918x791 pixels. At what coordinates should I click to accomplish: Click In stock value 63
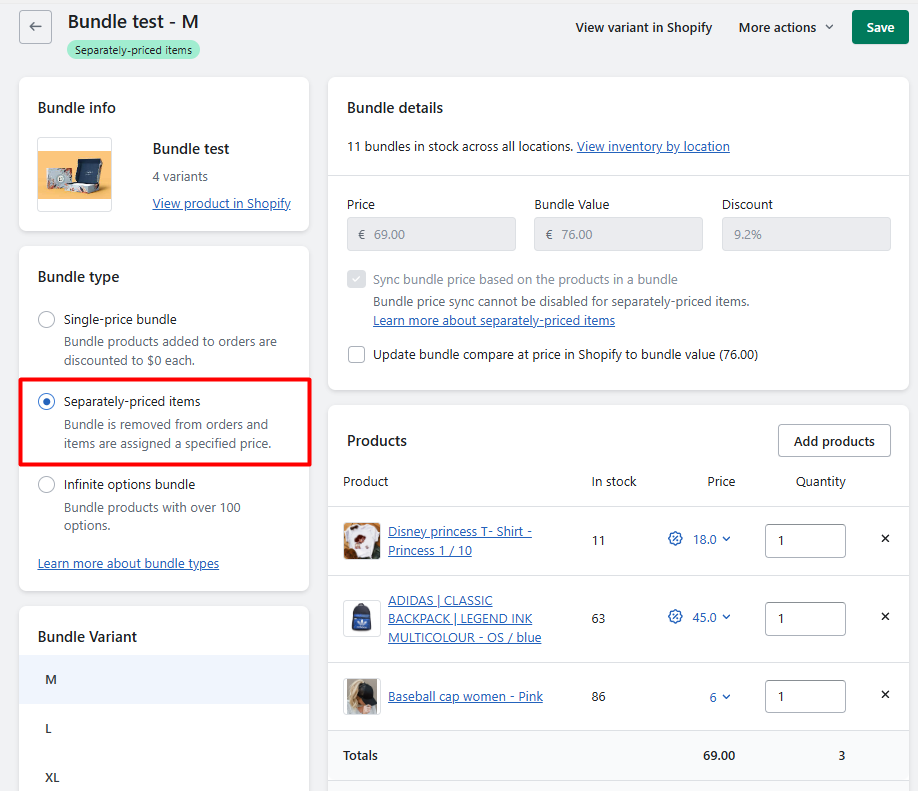(598, 618)
